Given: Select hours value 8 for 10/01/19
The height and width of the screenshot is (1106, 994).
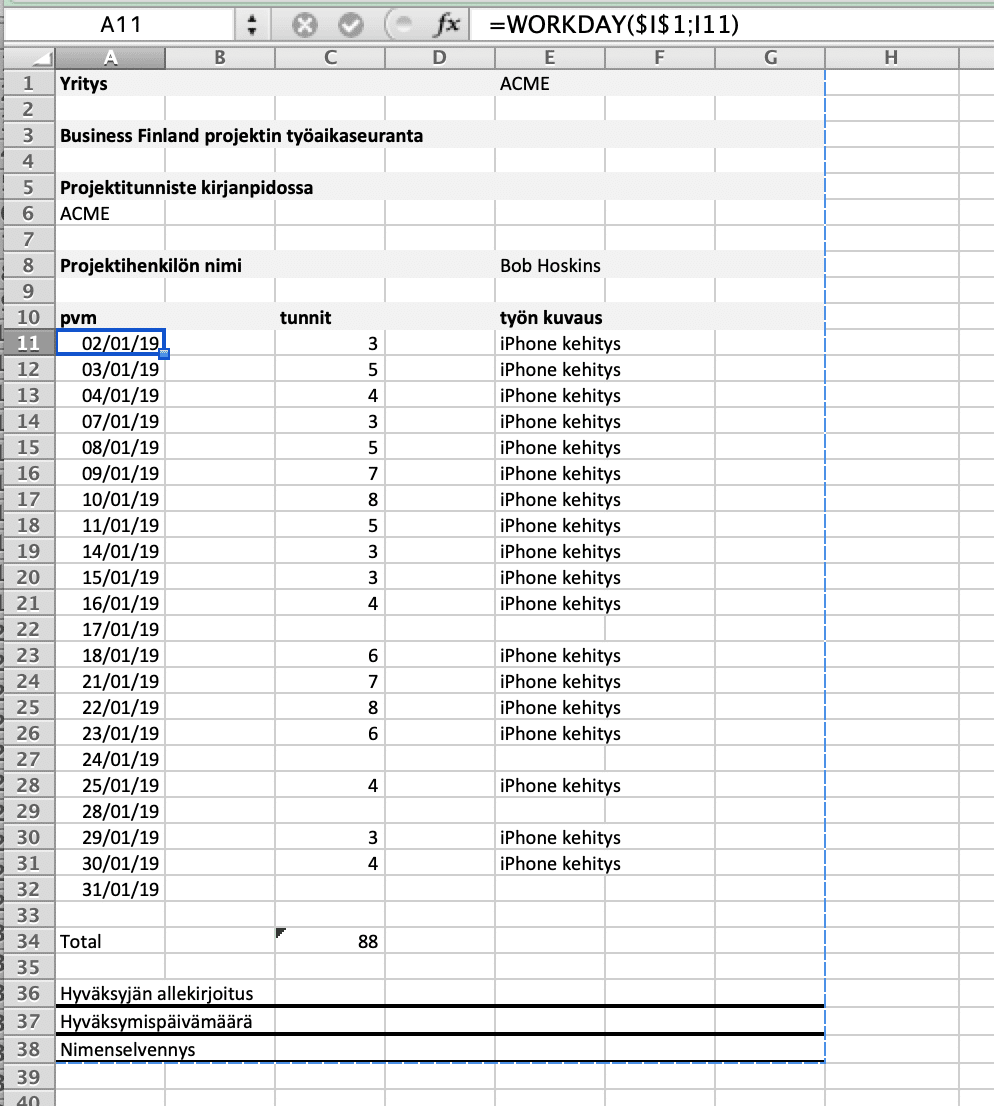Looking at the screenshot, I should [x=330, y=499].
